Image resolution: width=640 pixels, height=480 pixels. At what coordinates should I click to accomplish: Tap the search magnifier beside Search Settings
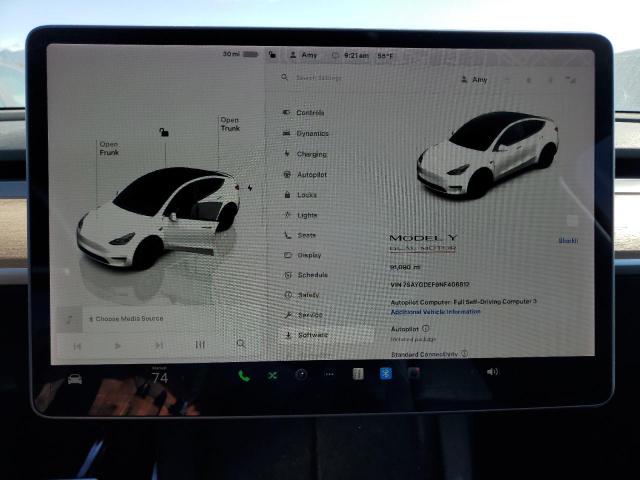[284, 77]
